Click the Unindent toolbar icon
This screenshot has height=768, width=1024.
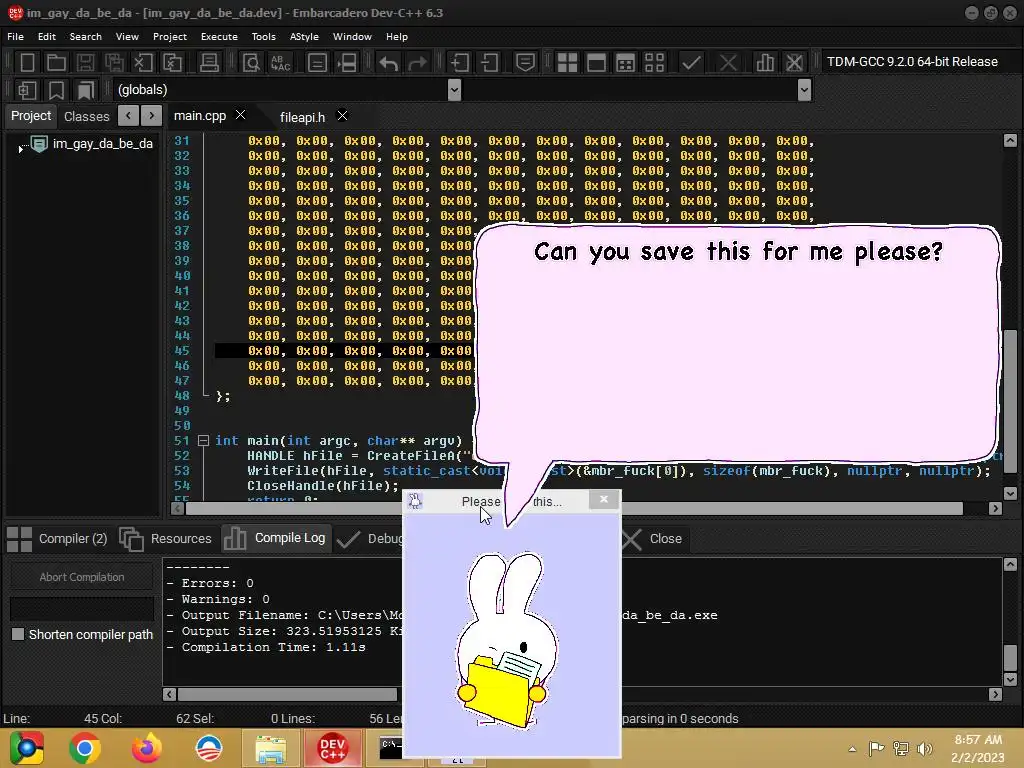tap(489, 63)
